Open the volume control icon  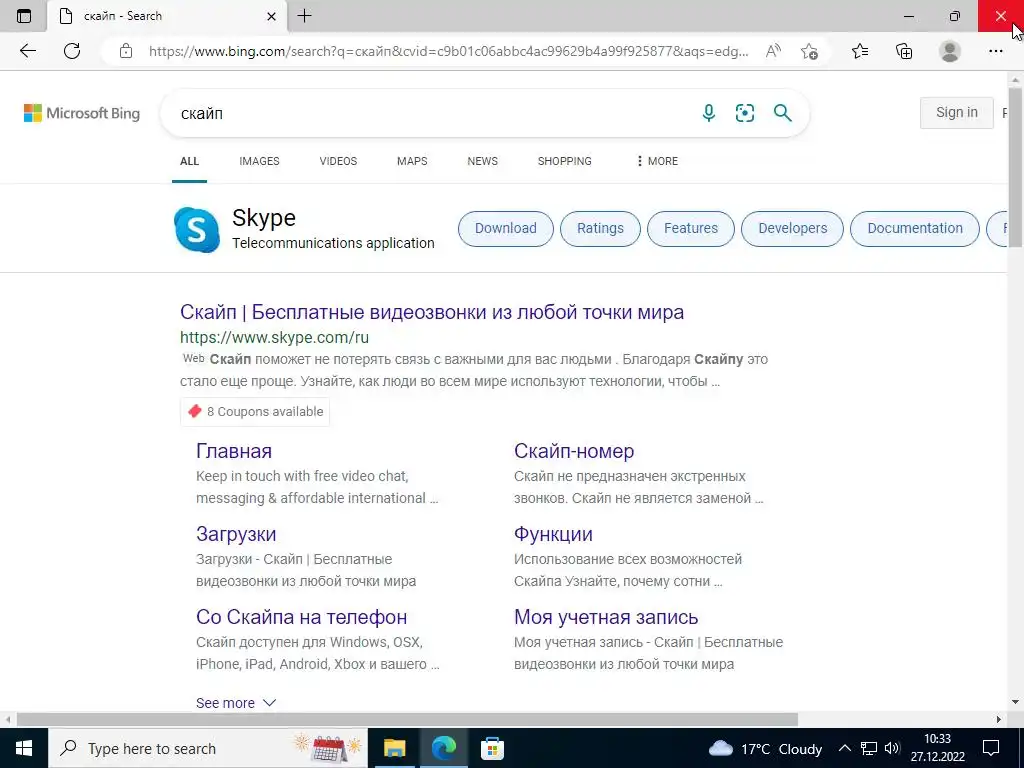click(x=891, y=748)
